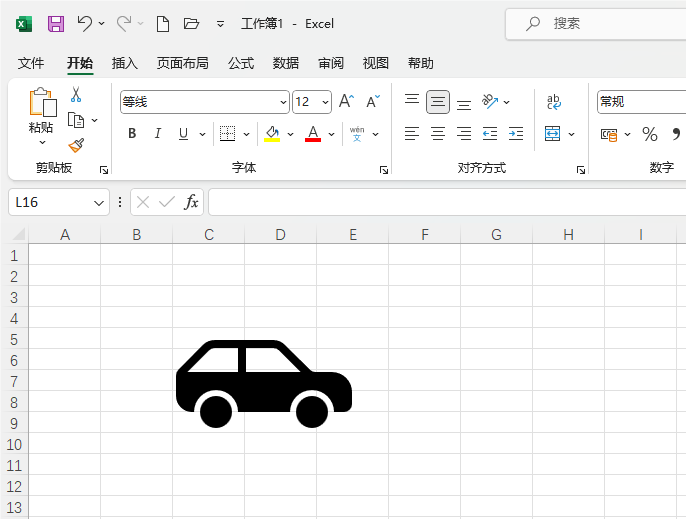The width and height of the screenshot is (686, 519).
Task: Select the Format Painter brush icon
Action: pyautogui.click(x=76, y=145)
